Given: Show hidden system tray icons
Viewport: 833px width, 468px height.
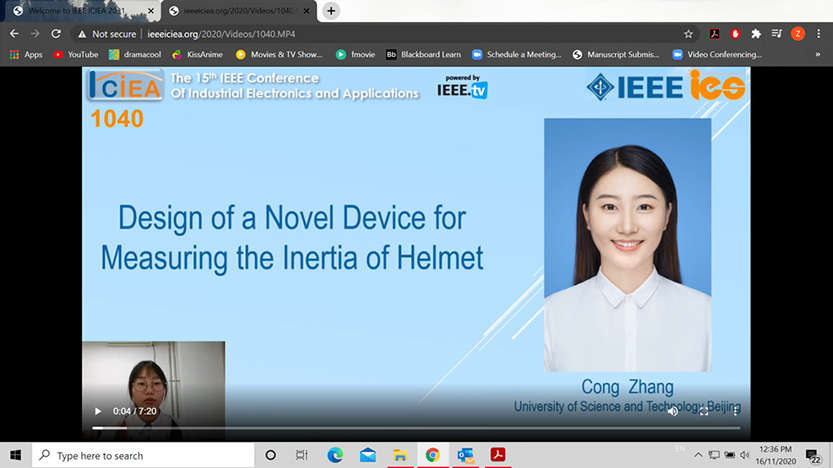Looking at the screenshot, I should 698,455.
